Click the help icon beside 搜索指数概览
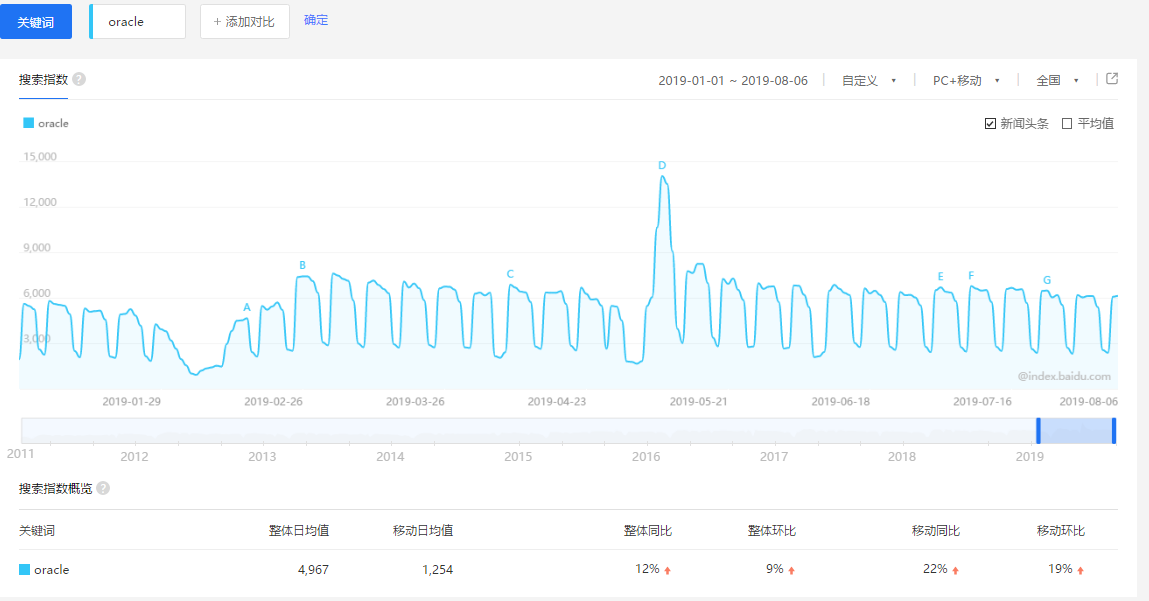Screen dimensions: 1149x601 (103, 488)
